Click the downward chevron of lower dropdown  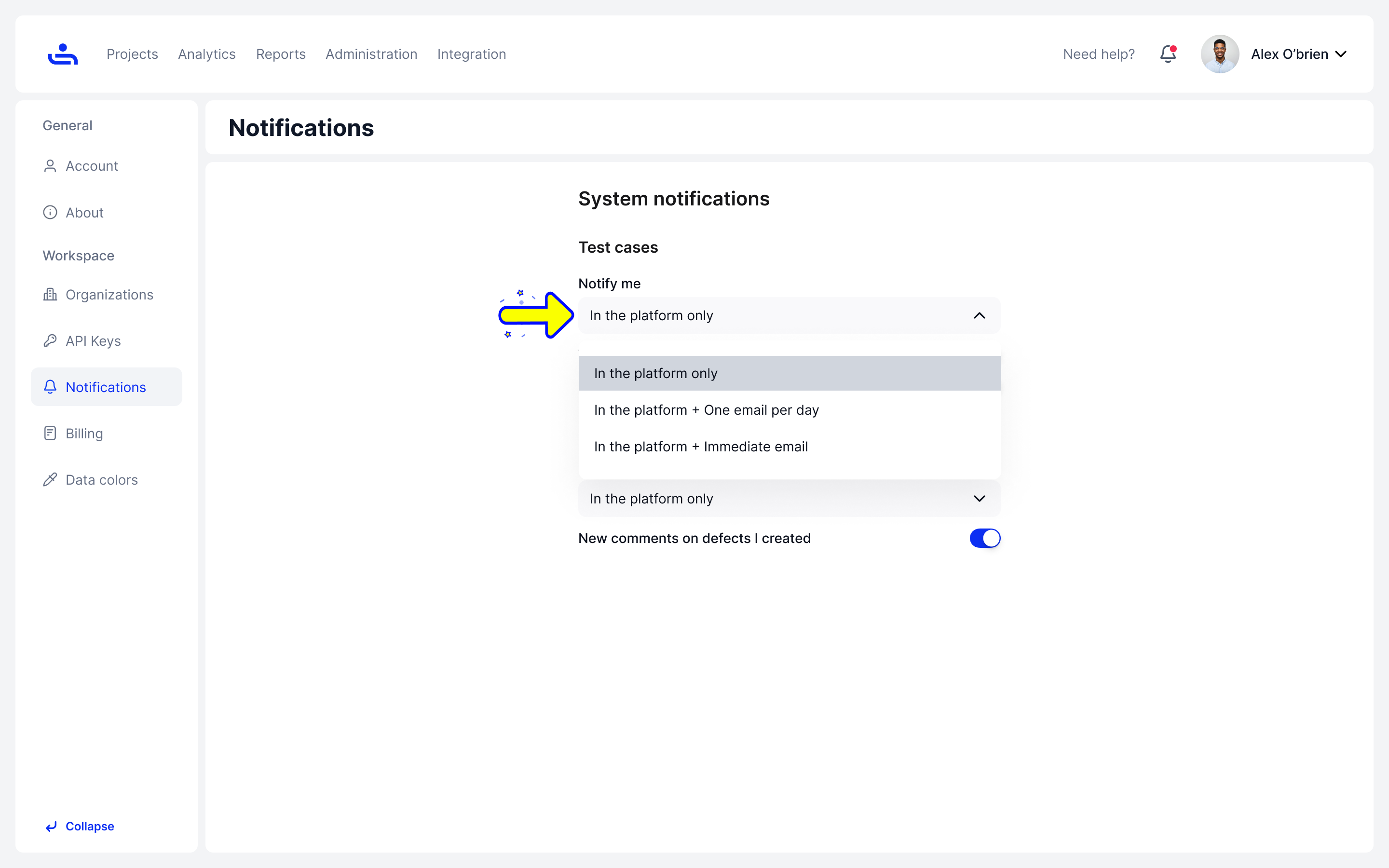pyautogui.click(x=979, y=499)
